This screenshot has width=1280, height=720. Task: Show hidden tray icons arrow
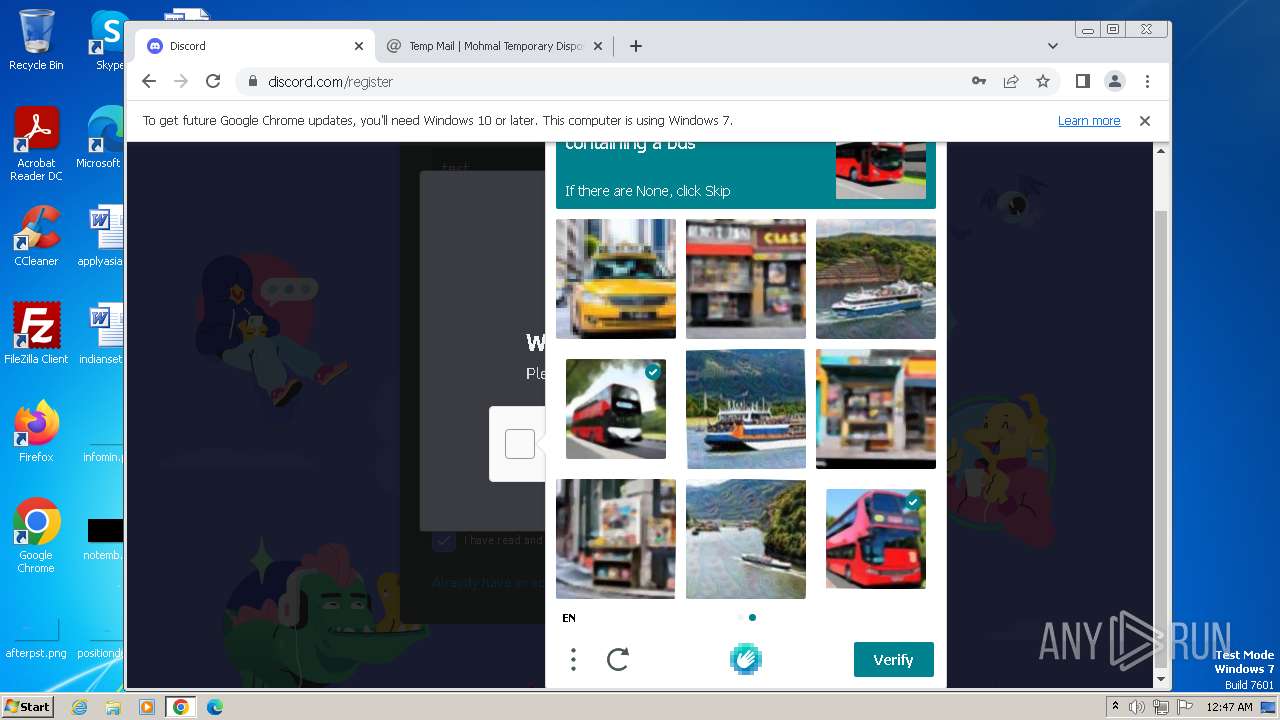pyautogui.click(x=1115, y=707)
